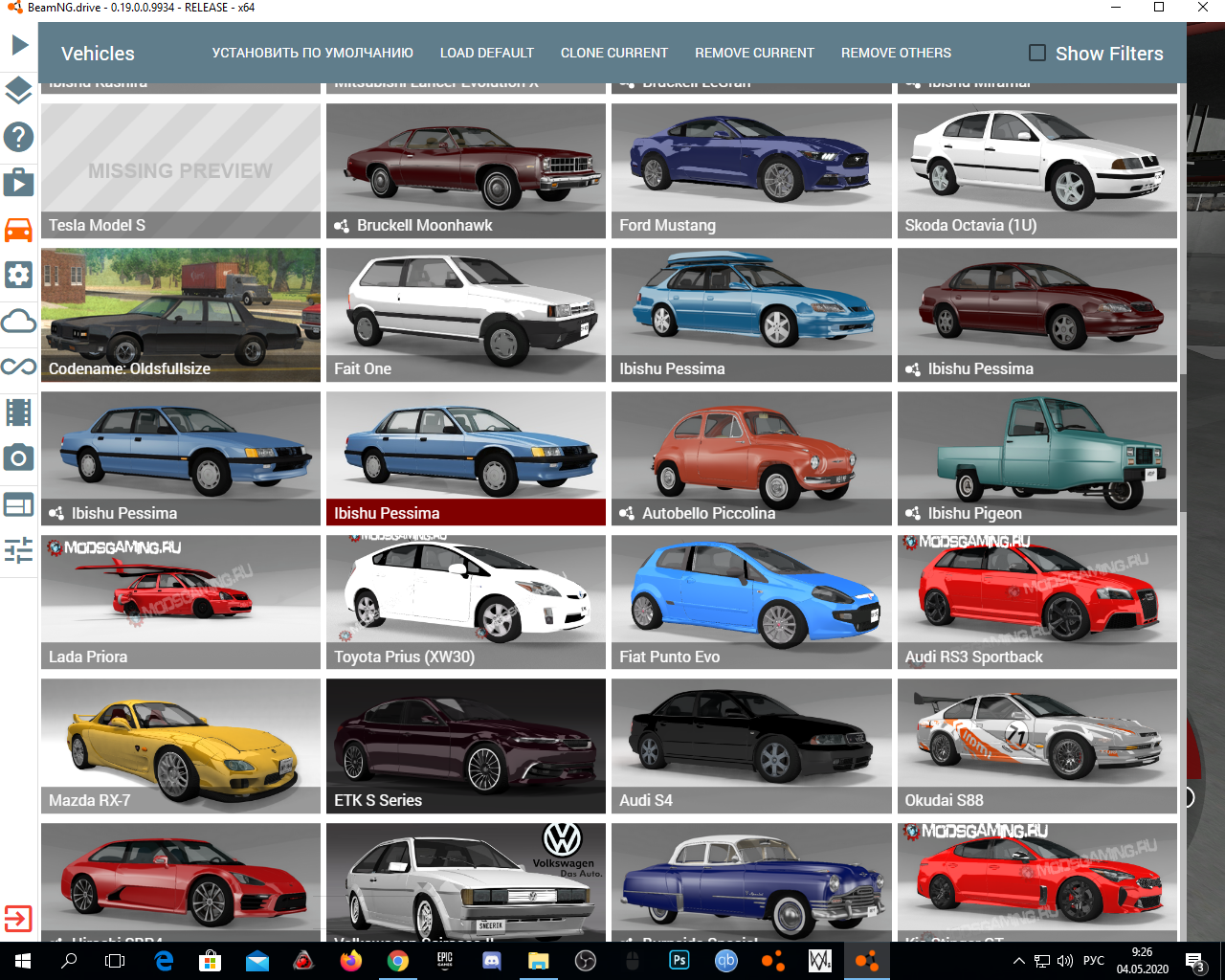Click the REMOVE CURRENT button
Screen dimensions: 1225x980
point(755,53)
